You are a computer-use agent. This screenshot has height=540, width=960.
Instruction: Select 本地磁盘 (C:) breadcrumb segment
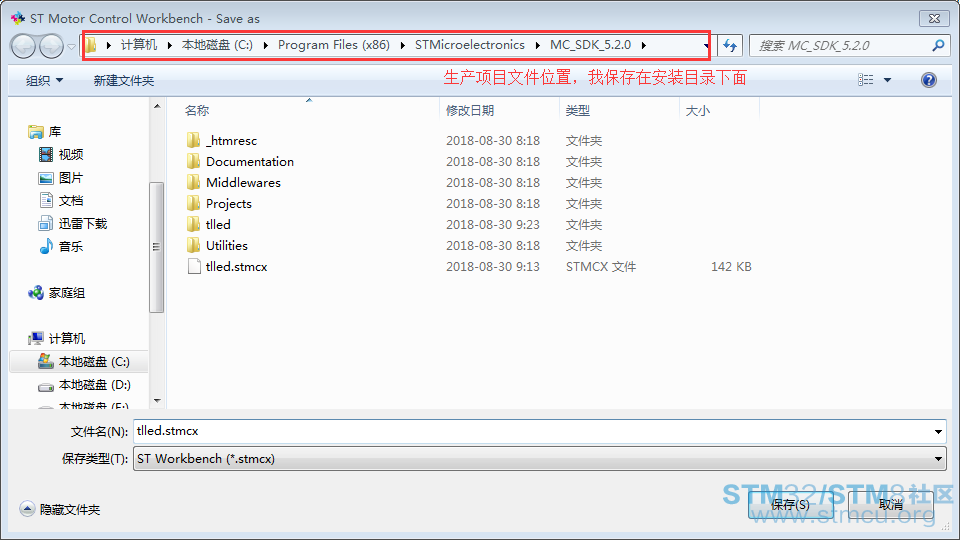click(217, 45)
